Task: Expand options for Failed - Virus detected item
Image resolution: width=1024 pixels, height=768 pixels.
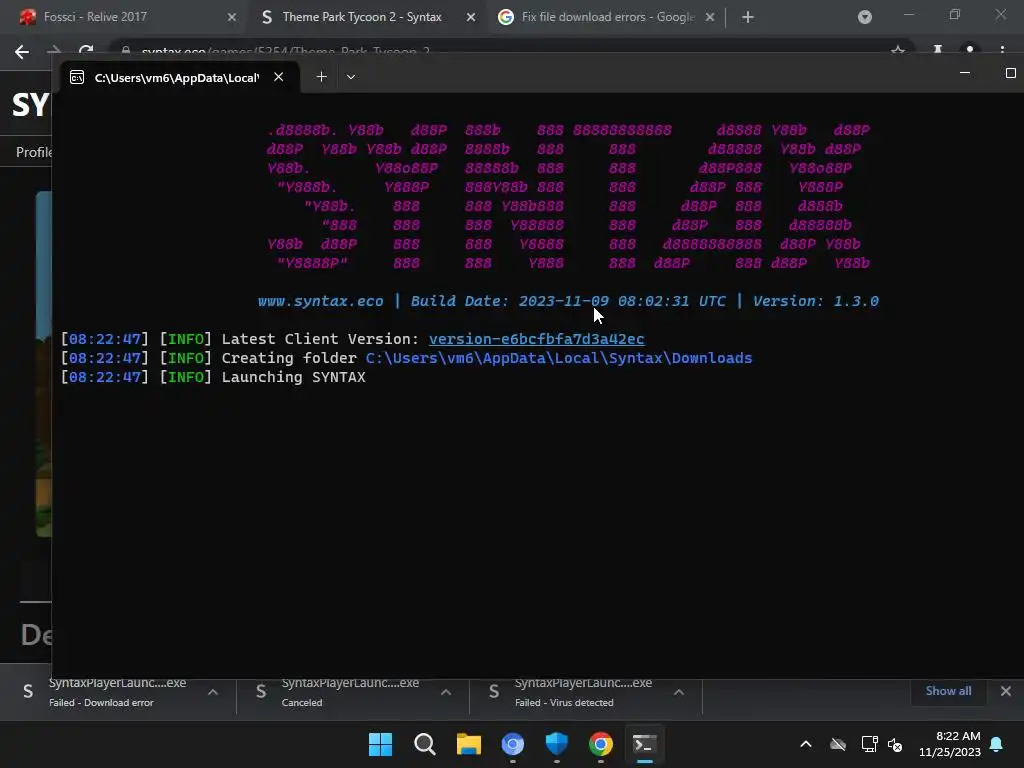Action: coord(679,692)
